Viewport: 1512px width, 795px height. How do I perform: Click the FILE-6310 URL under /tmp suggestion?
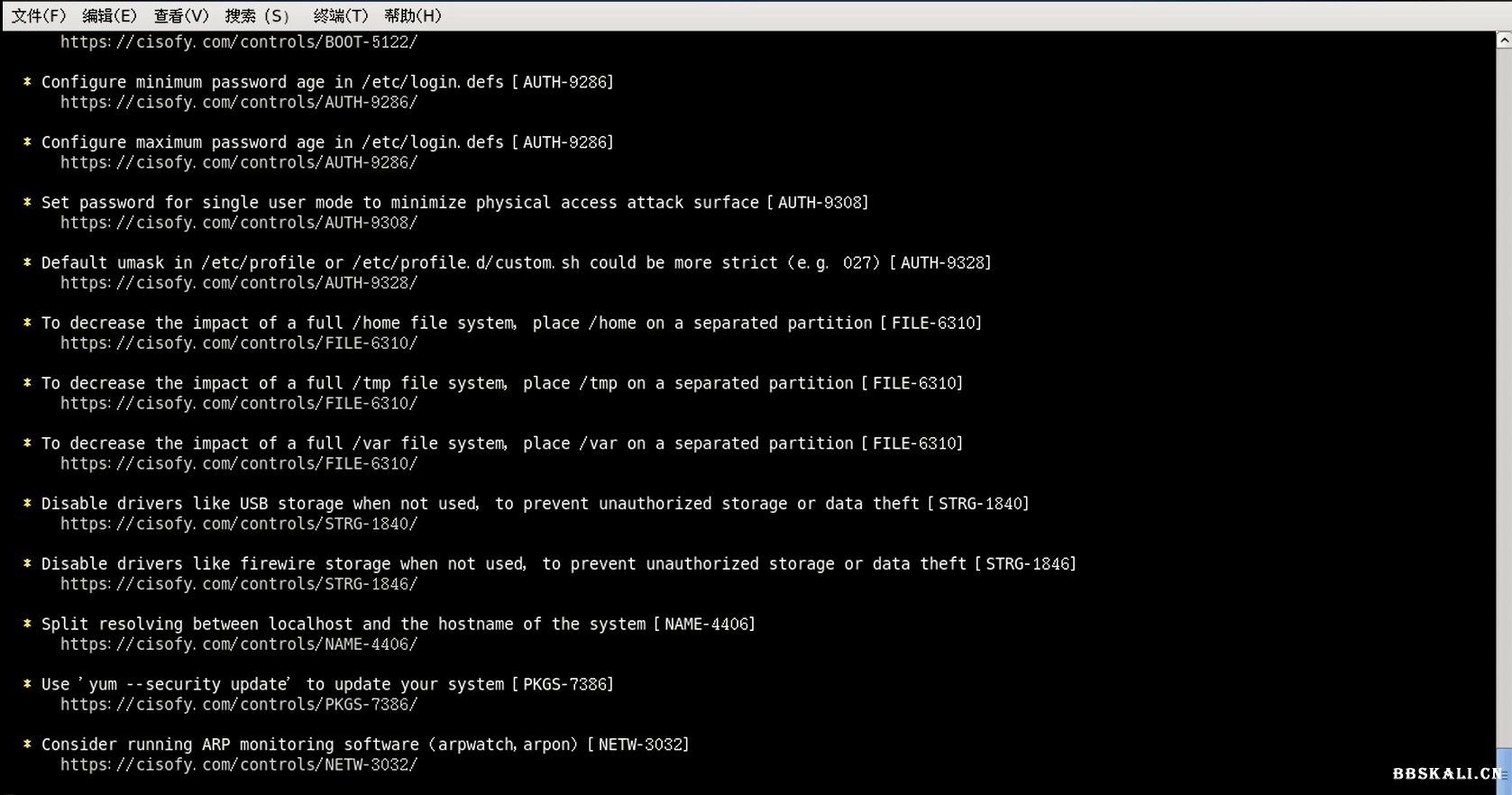(x=238, y=404)
